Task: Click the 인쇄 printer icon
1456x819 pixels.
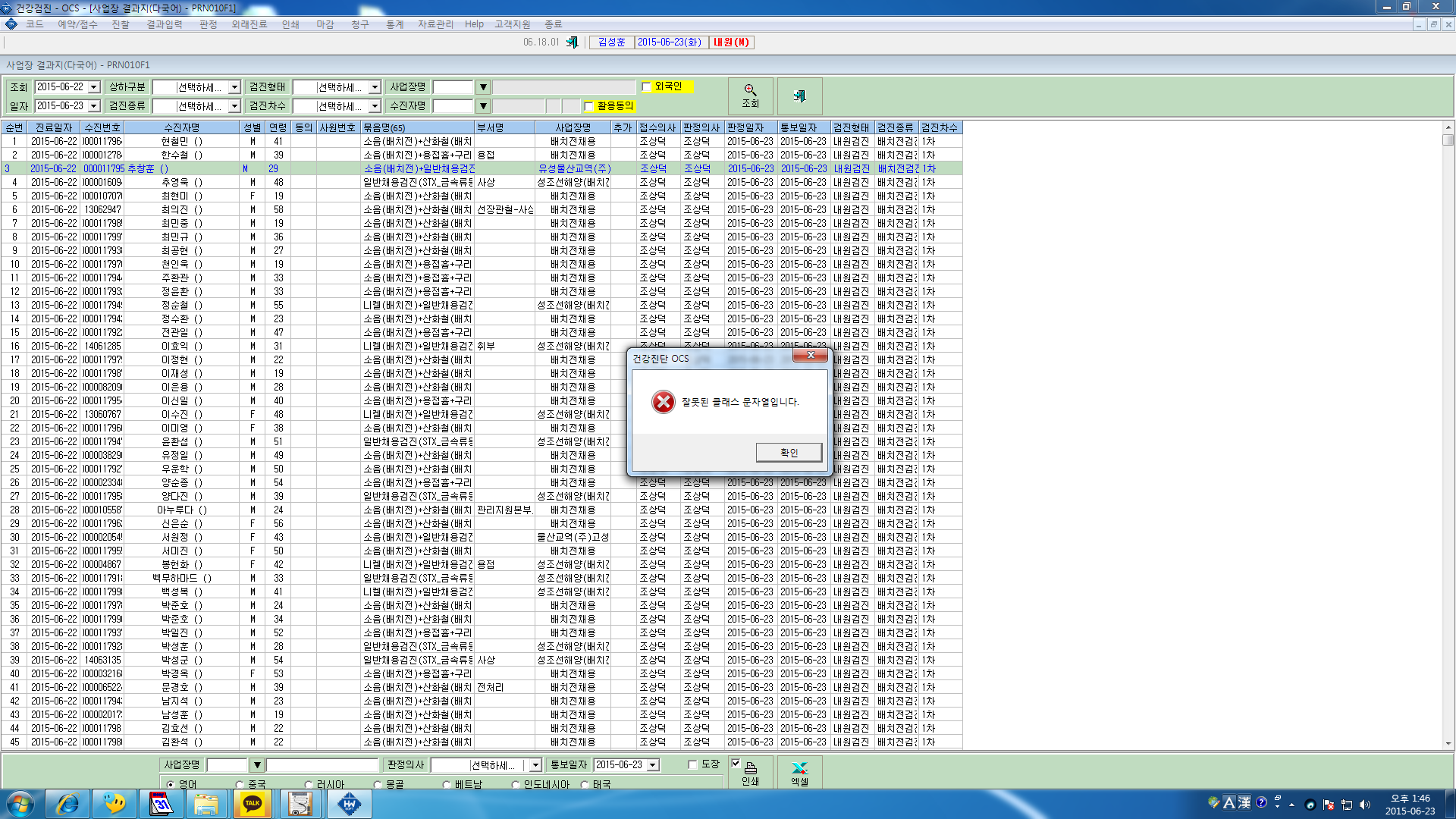Action: (x=750, y=773)
